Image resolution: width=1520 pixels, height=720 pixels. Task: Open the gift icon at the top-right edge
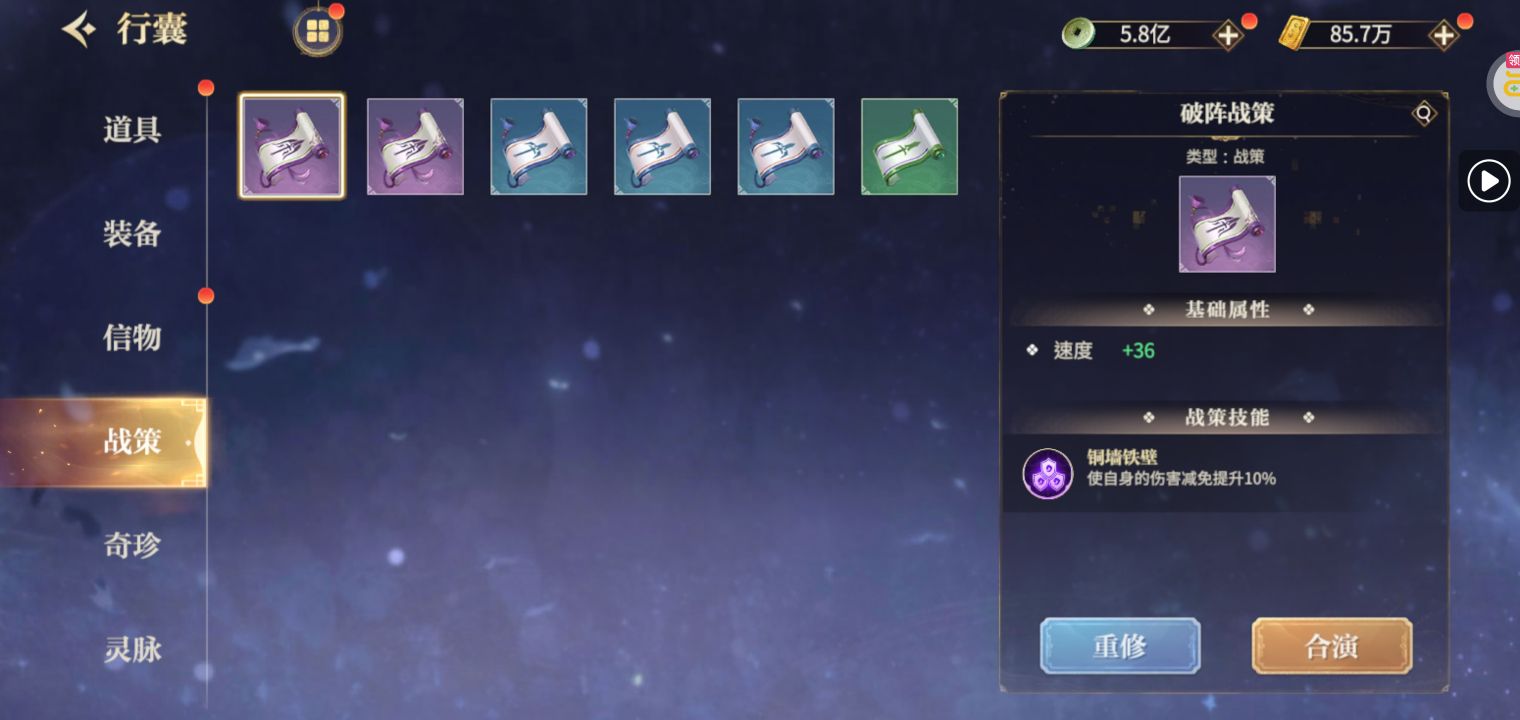point(1505,81)
